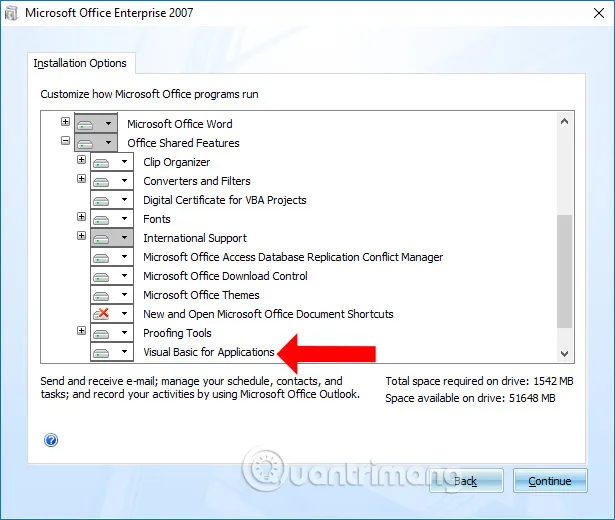Viewport: 615px width, 520px height.
Task: Open install-state dropdown for Visual Basic for Applications
Action: [112, 352]
